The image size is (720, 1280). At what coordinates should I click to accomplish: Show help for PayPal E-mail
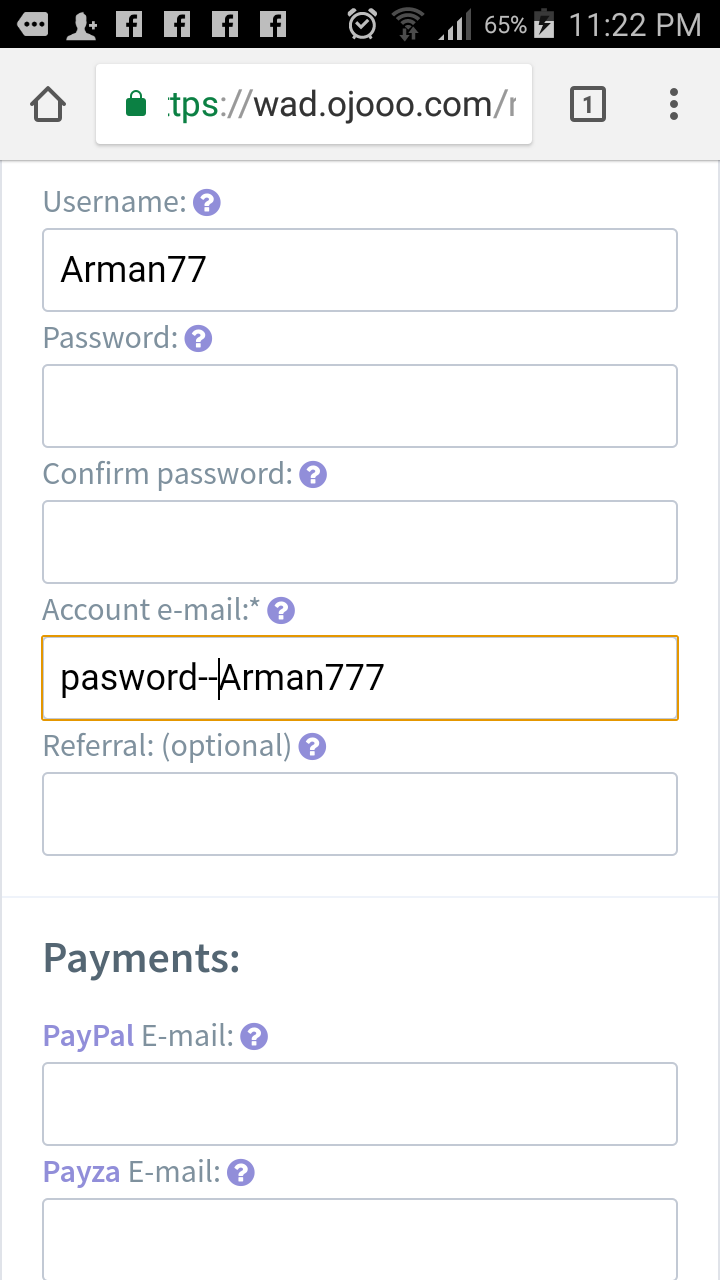[x=255, y=1037]
